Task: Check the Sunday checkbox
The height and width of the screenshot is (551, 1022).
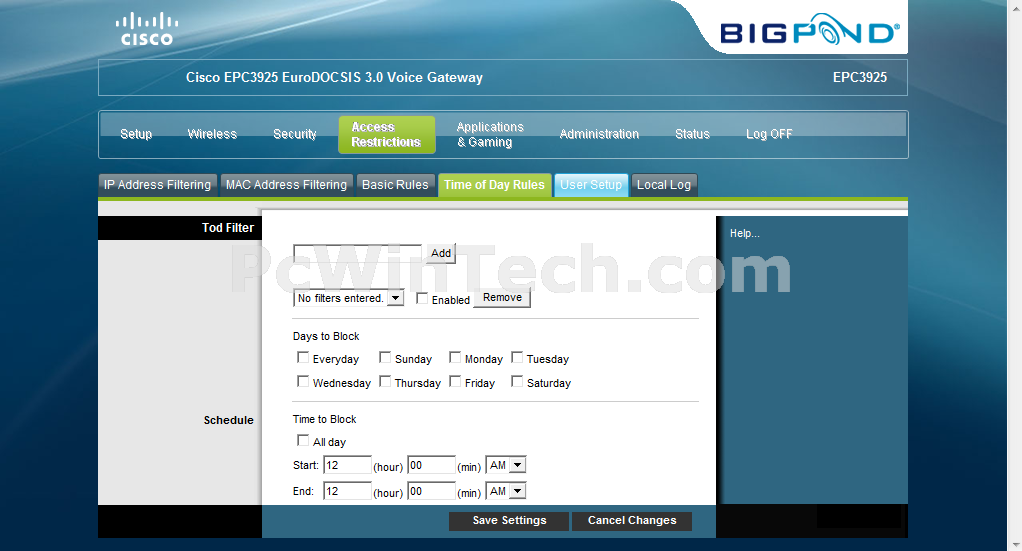Action: pyautogui.click(x=385, y=357)
